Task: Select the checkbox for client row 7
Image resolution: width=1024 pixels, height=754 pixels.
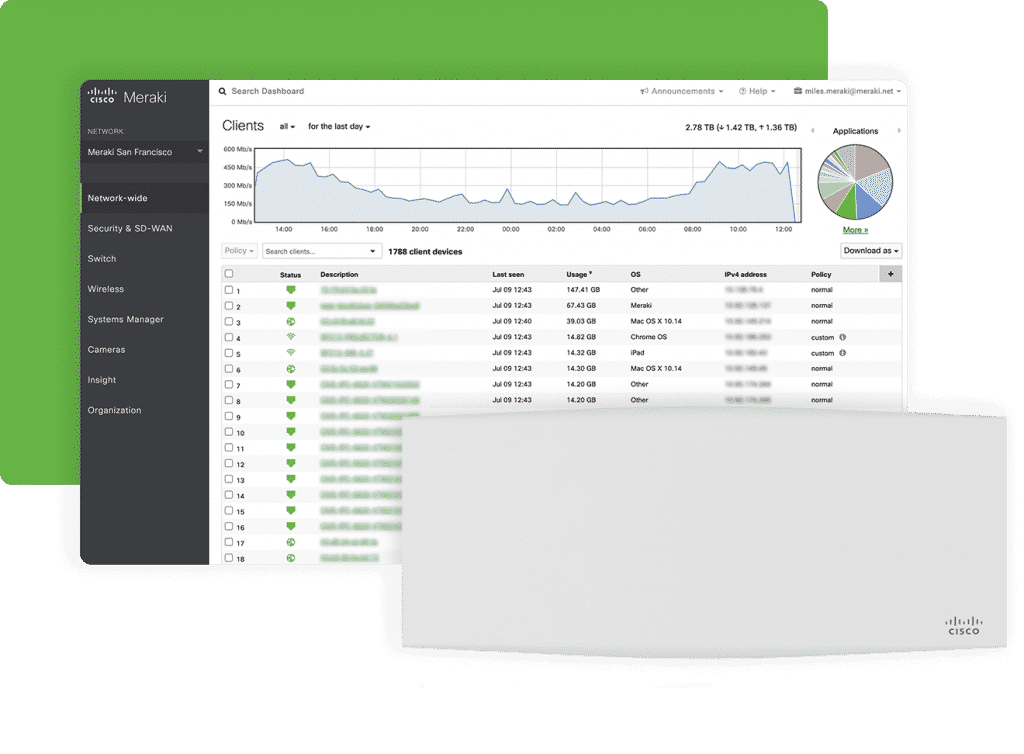Action: (x=229, y=385)
